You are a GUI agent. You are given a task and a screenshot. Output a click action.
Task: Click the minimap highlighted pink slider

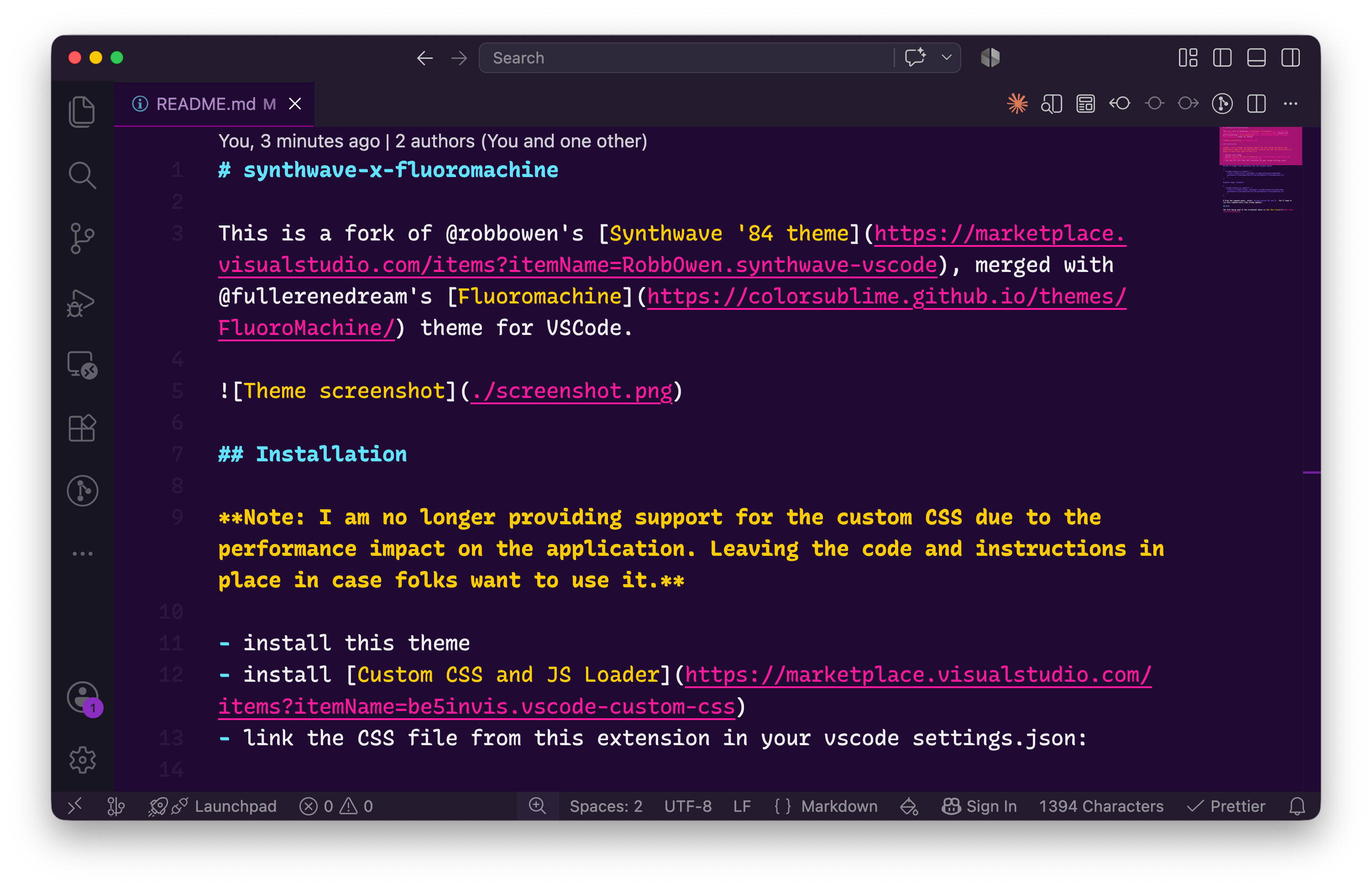[x=1261, y=146]
